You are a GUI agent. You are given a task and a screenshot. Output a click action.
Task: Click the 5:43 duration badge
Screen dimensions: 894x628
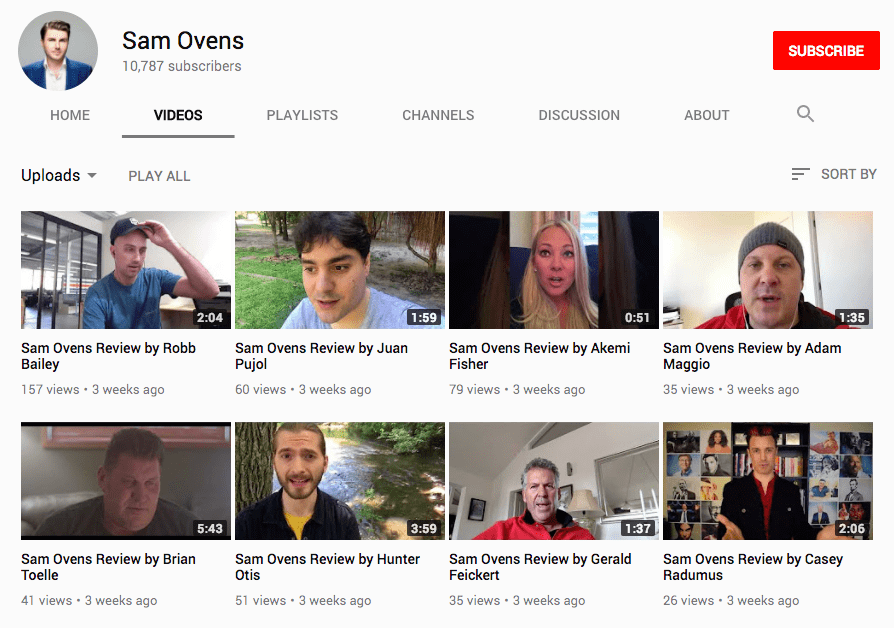(210, 529)
